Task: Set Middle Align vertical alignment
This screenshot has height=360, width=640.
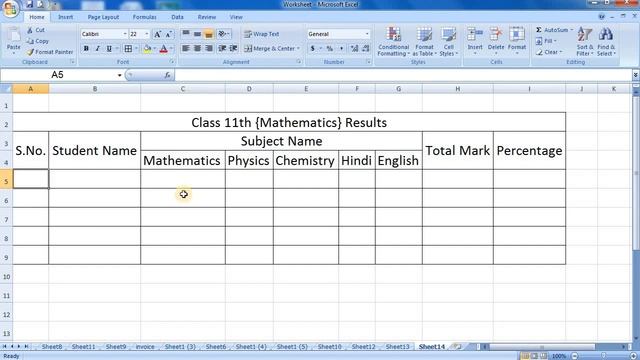Action: 197,34
